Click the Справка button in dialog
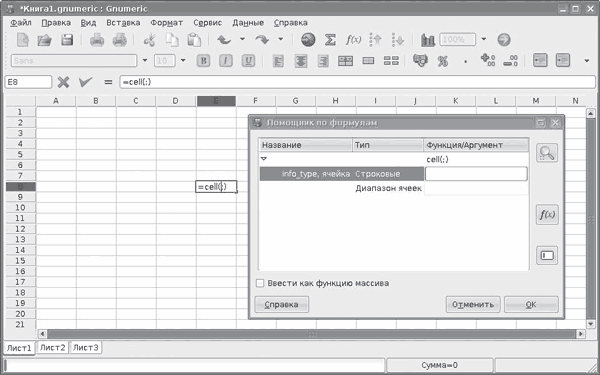The width and height of the screenshot is (600, 375). tap(282, 305)
